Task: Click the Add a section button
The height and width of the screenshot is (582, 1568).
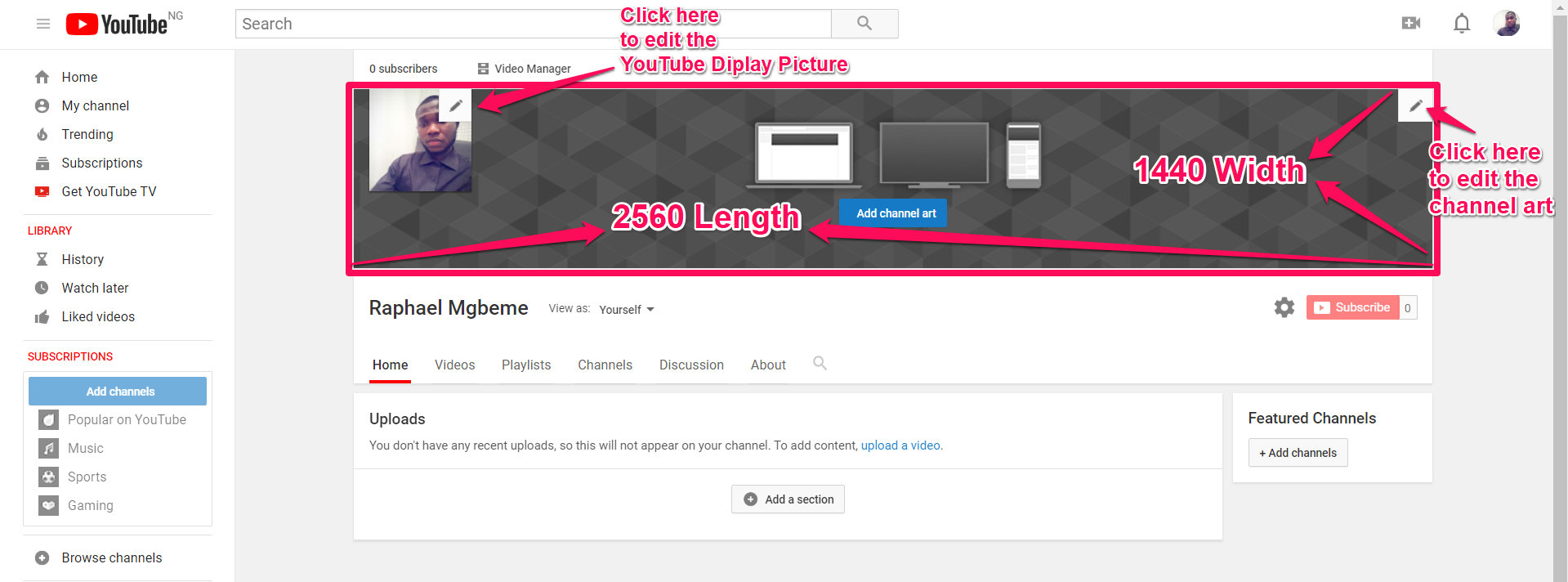Action: [x=788, y=499]
